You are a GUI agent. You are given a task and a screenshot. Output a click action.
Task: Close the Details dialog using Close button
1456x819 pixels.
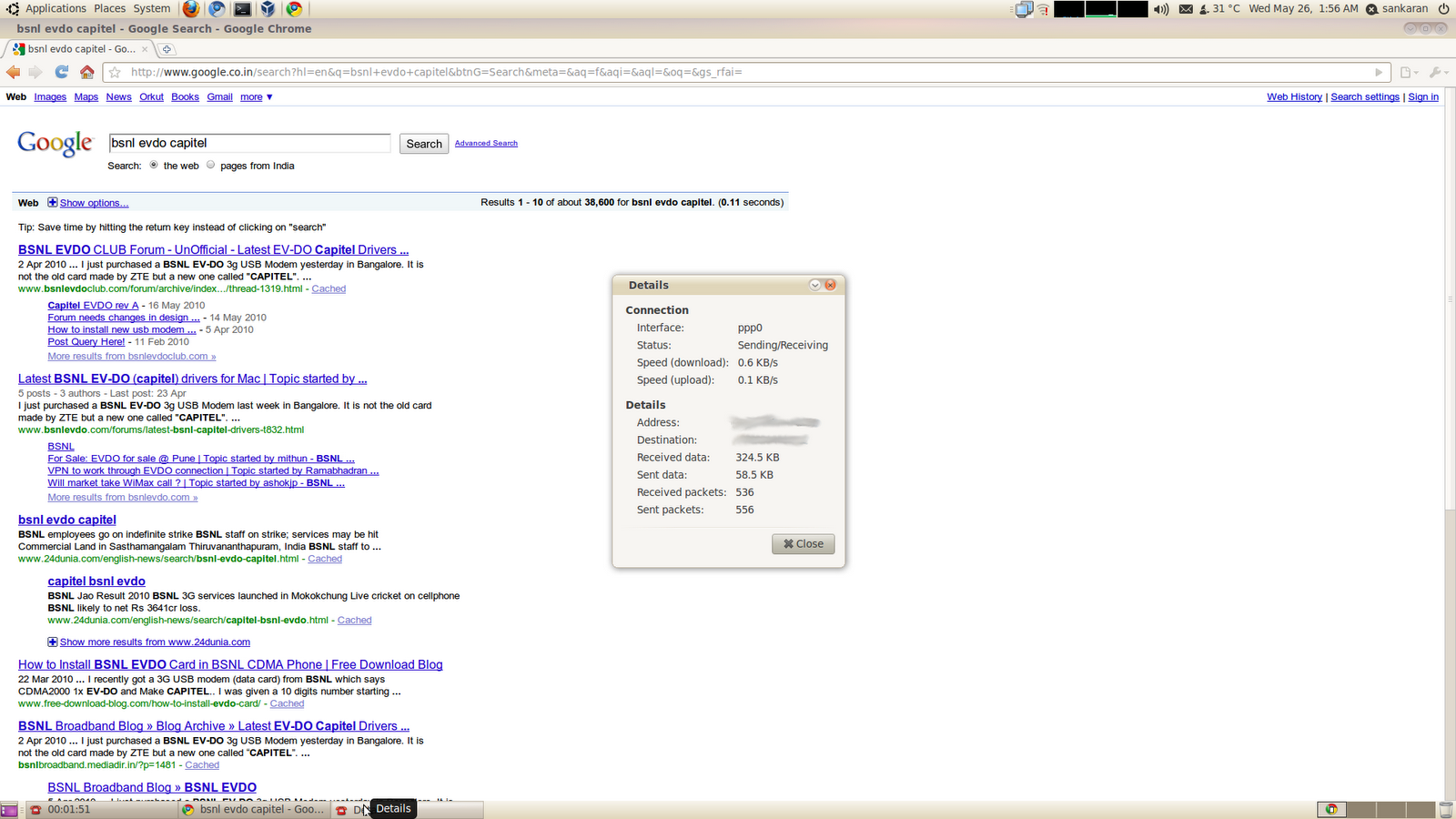pyautogui.click(x=804, y=544)
